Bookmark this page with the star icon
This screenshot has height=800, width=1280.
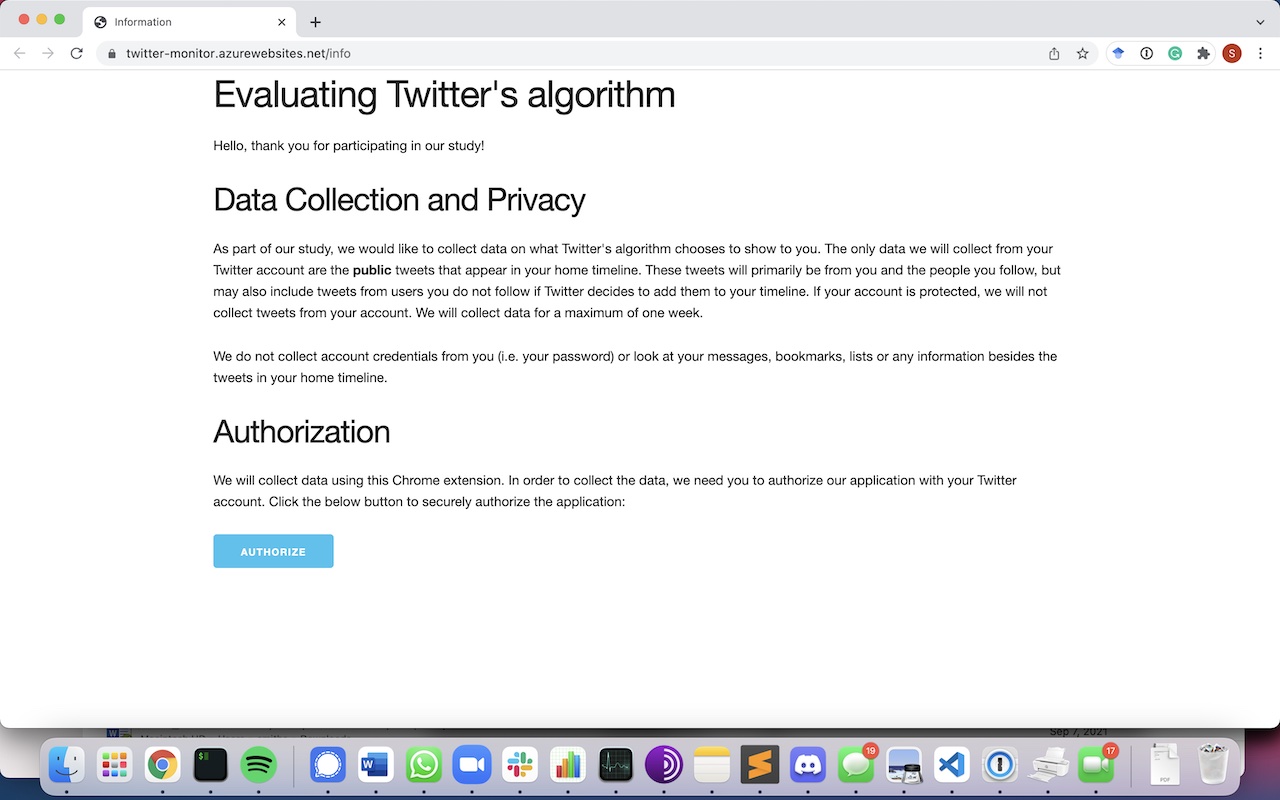pyautogui.click(x=1082, y=54)
